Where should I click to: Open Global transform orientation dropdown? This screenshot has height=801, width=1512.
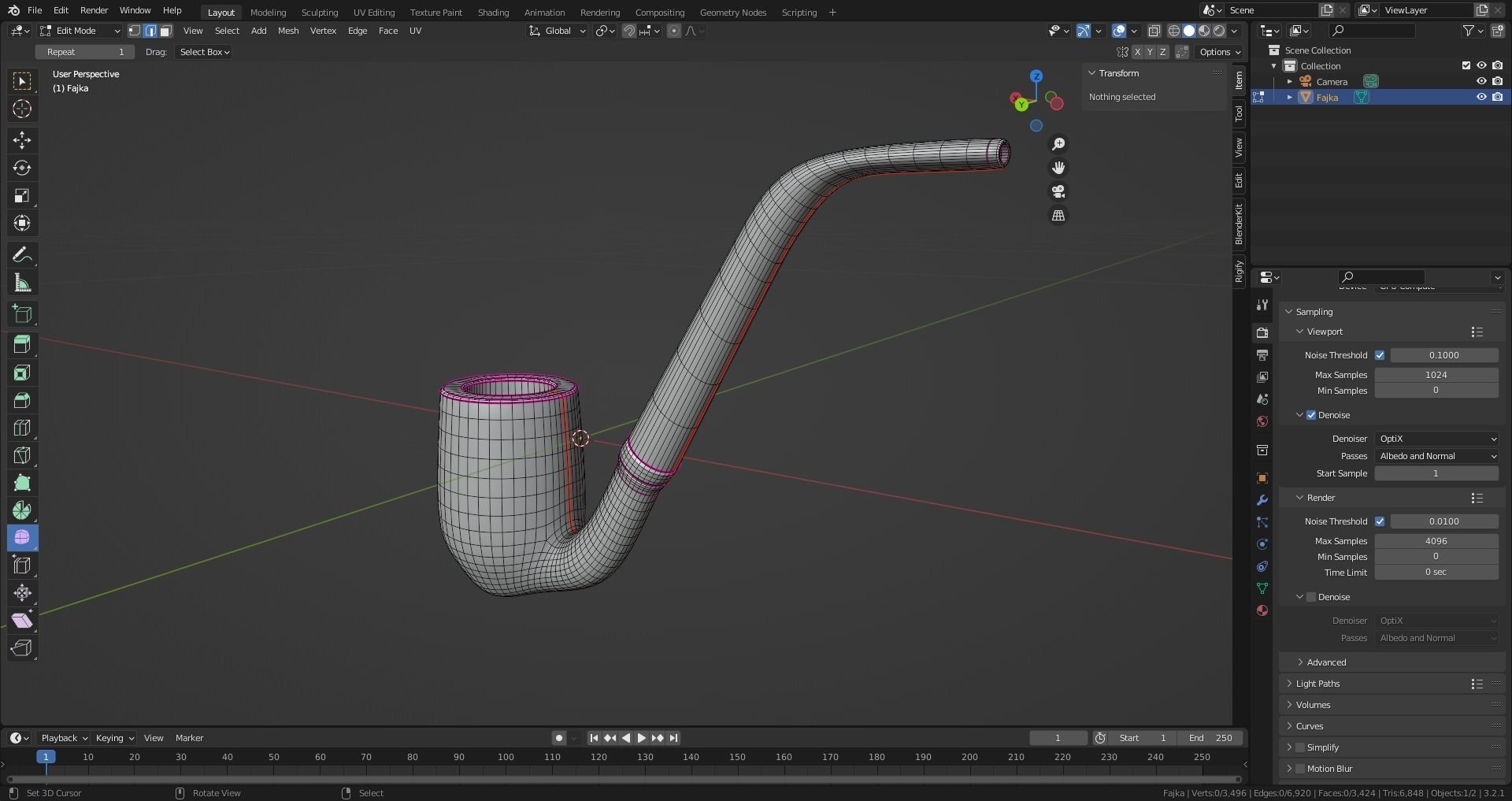(558, 31)
